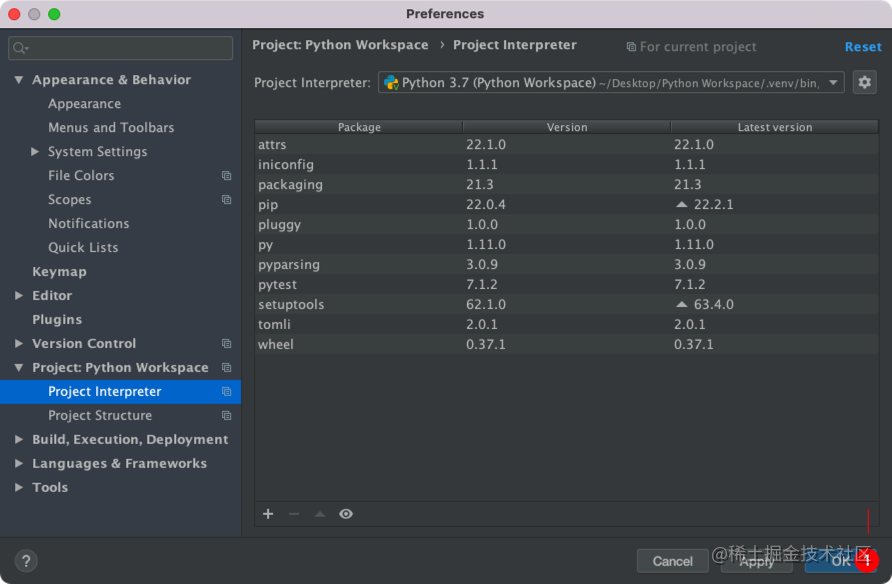This screenshot has width=892, height=584.
Task: Toggle the eye icon to show early releases
Action: 346,513
